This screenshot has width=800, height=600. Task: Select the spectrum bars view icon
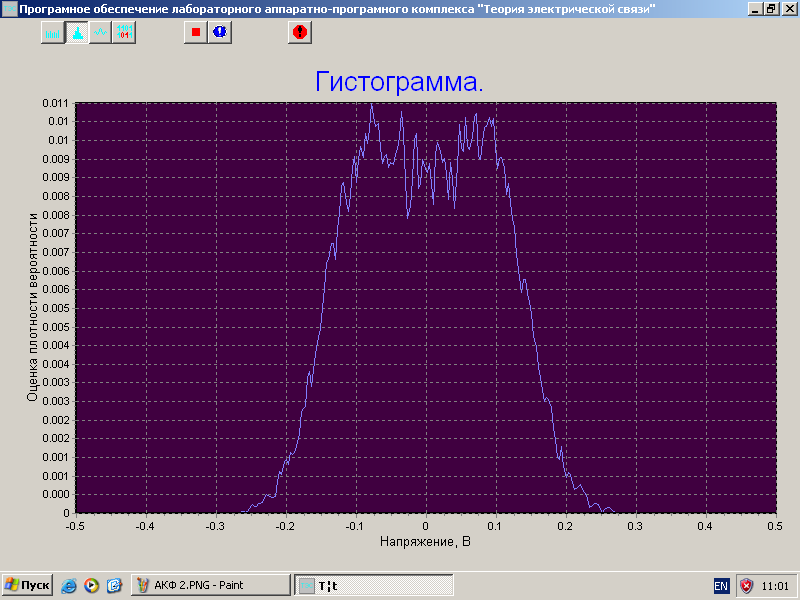(53, 33)
